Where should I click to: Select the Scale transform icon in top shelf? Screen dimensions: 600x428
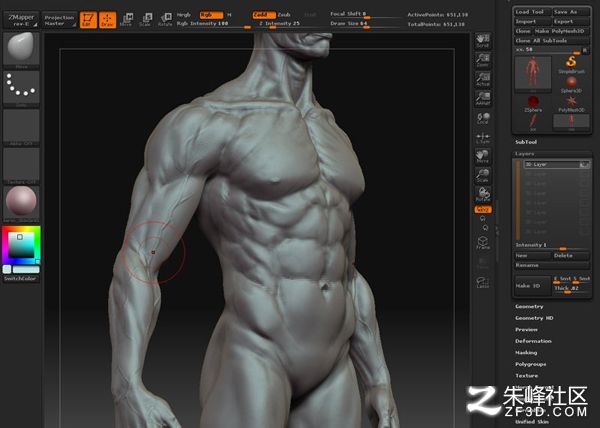tap(146, 20)
